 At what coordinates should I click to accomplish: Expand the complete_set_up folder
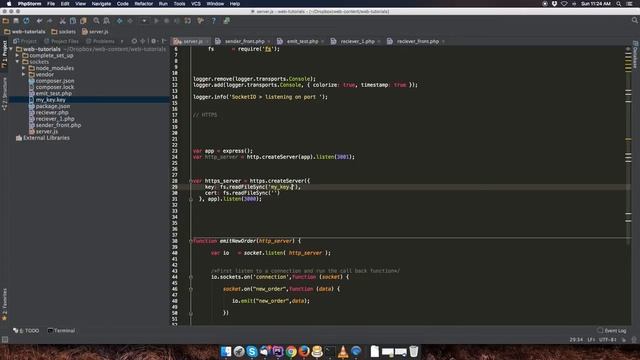[x=18, y=56]
